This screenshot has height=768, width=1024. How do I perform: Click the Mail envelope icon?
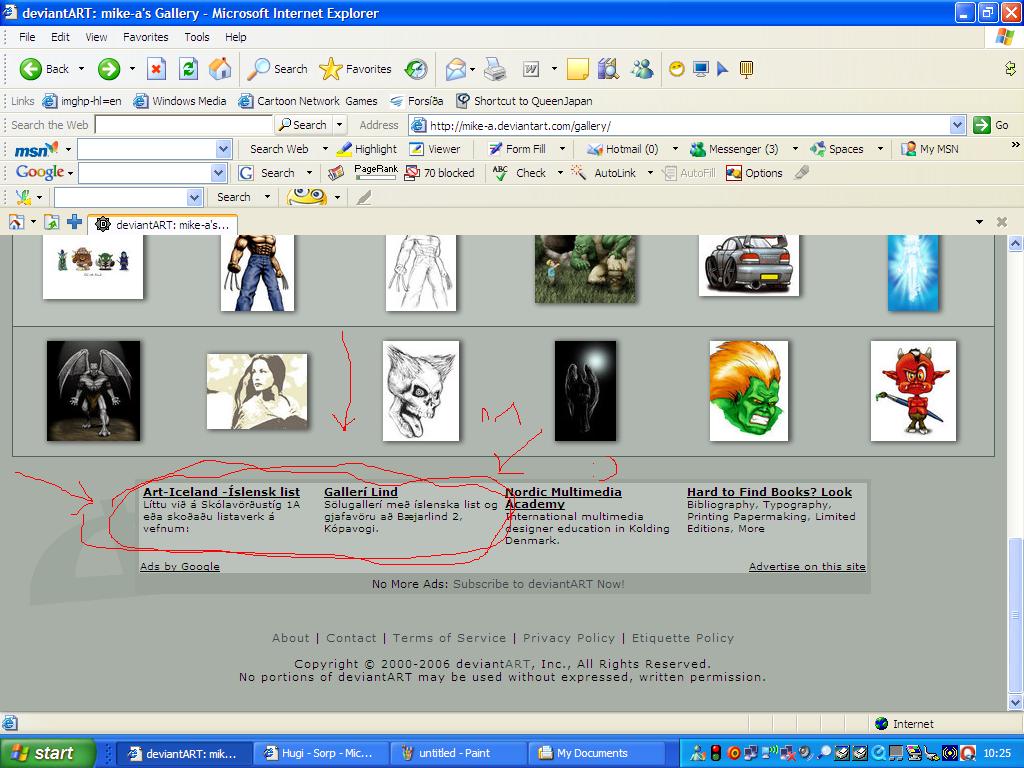pos(456,69)
